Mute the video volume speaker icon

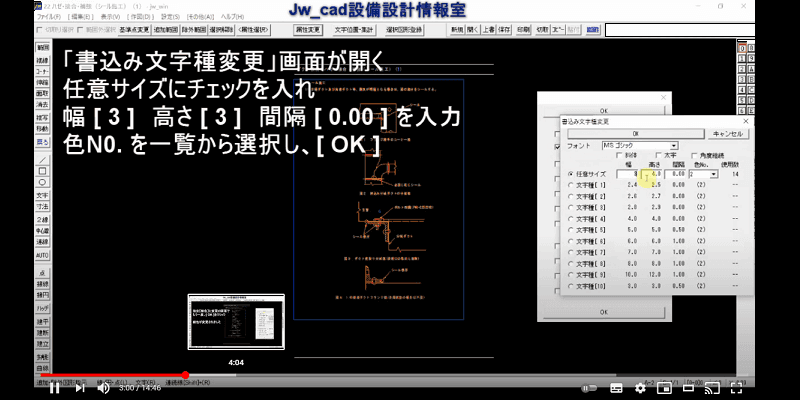104,388
